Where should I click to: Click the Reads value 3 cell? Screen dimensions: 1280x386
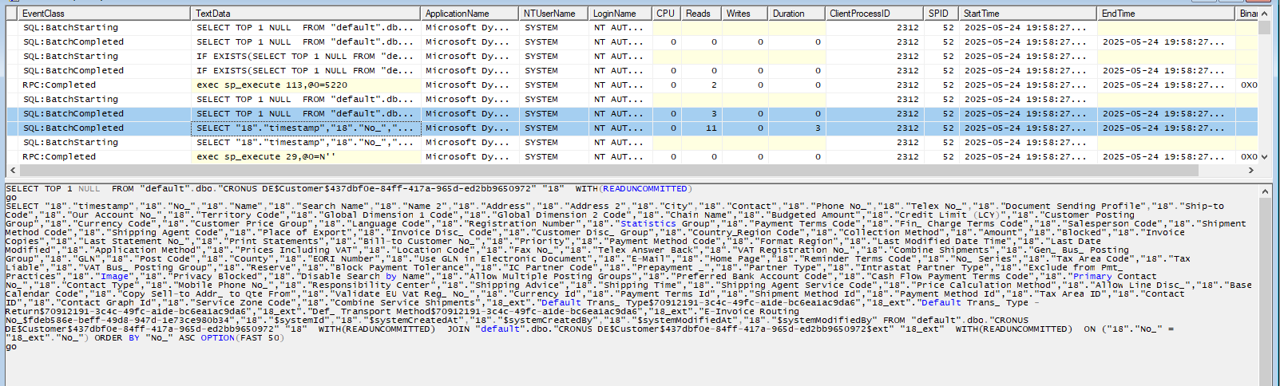pos(703,114)
